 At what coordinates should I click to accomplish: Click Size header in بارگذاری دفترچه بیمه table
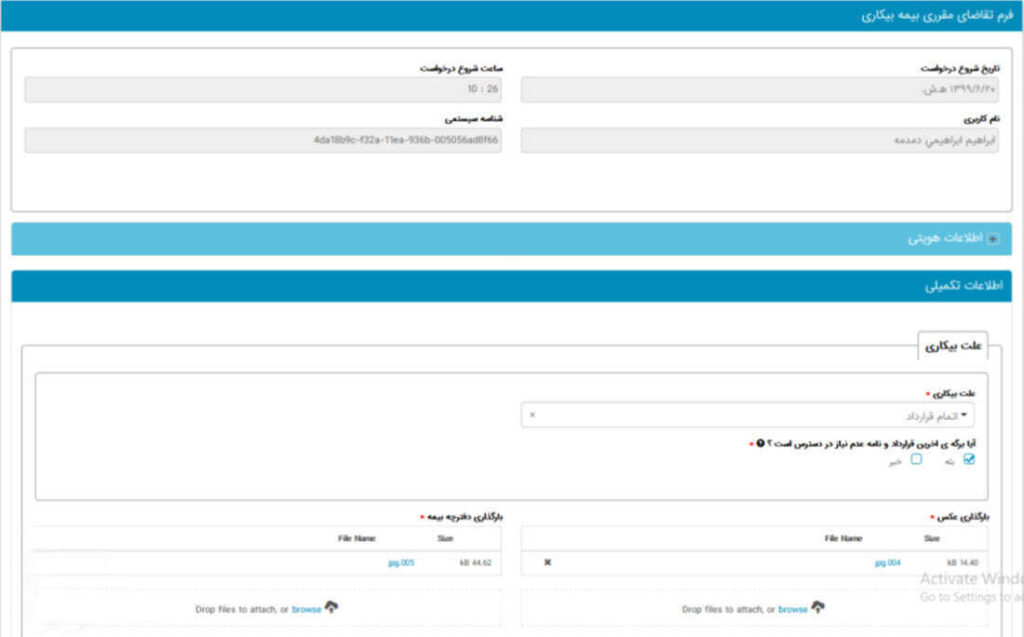pos(445,538)
